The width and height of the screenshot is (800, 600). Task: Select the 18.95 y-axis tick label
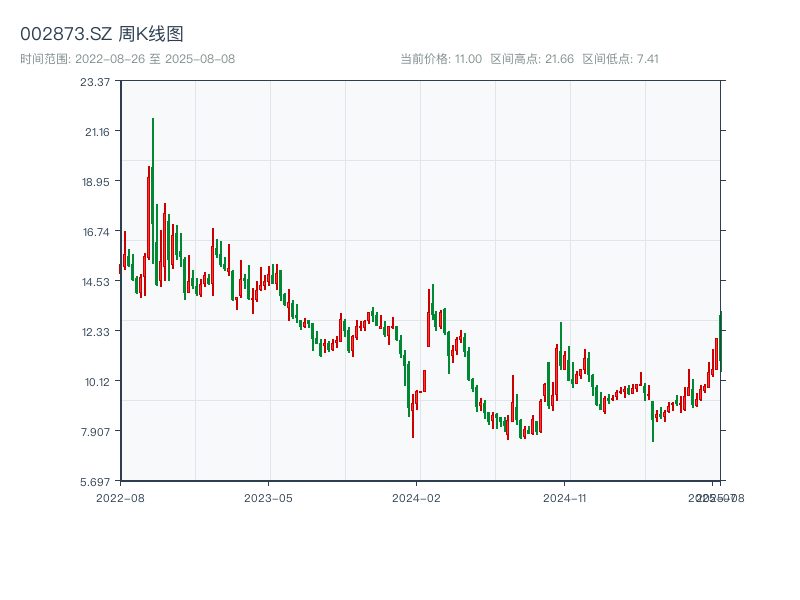tap(95, 182)
